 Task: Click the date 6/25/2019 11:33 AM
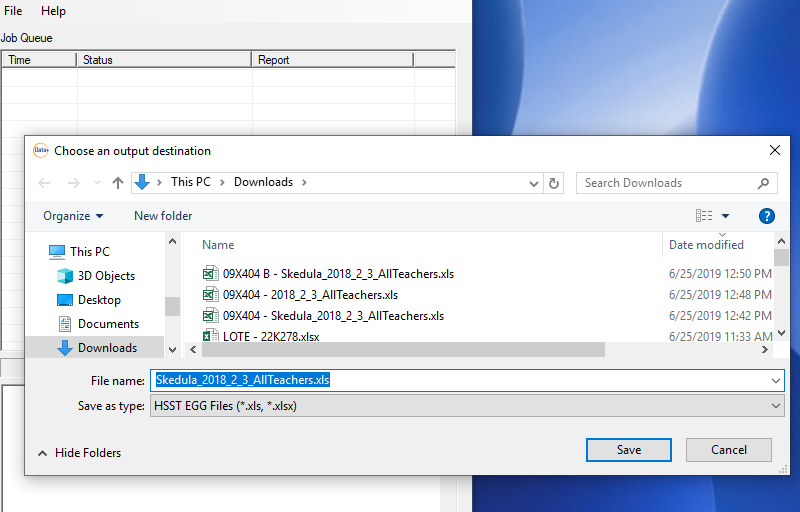pyautogui.click(x=720, y=337)
